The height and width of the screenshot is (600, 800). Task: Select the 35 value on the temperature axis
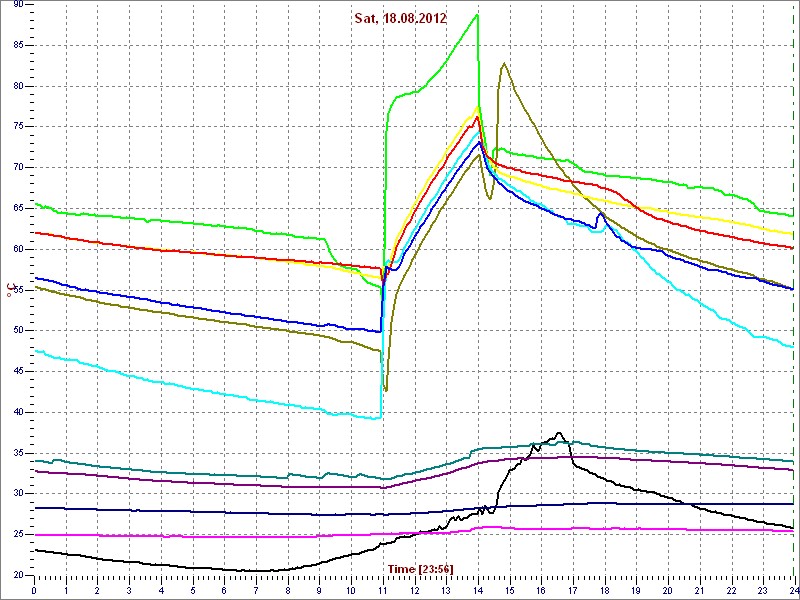18,453
